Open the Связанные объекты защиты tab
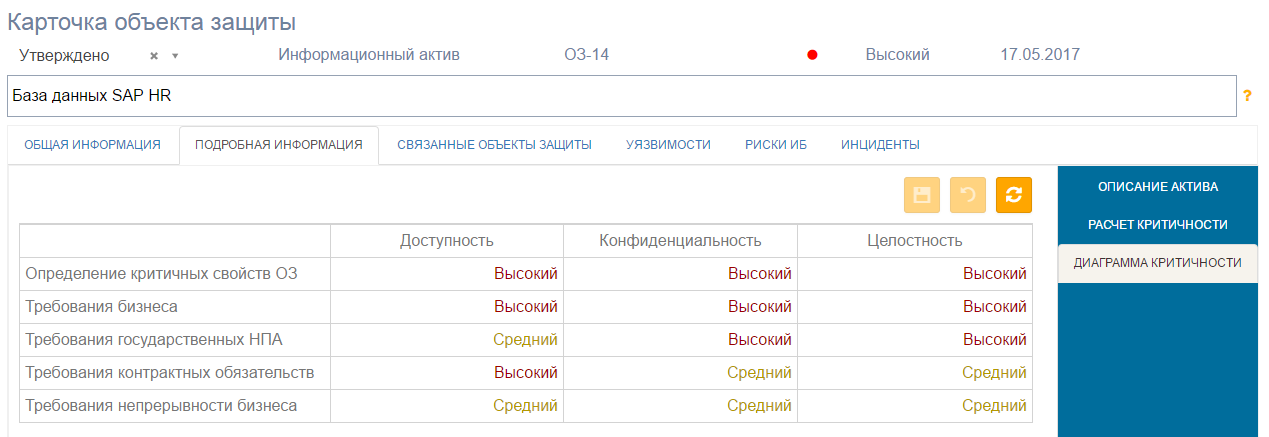The height and width of the screenshot is (437, 1269). pos(494,145)
